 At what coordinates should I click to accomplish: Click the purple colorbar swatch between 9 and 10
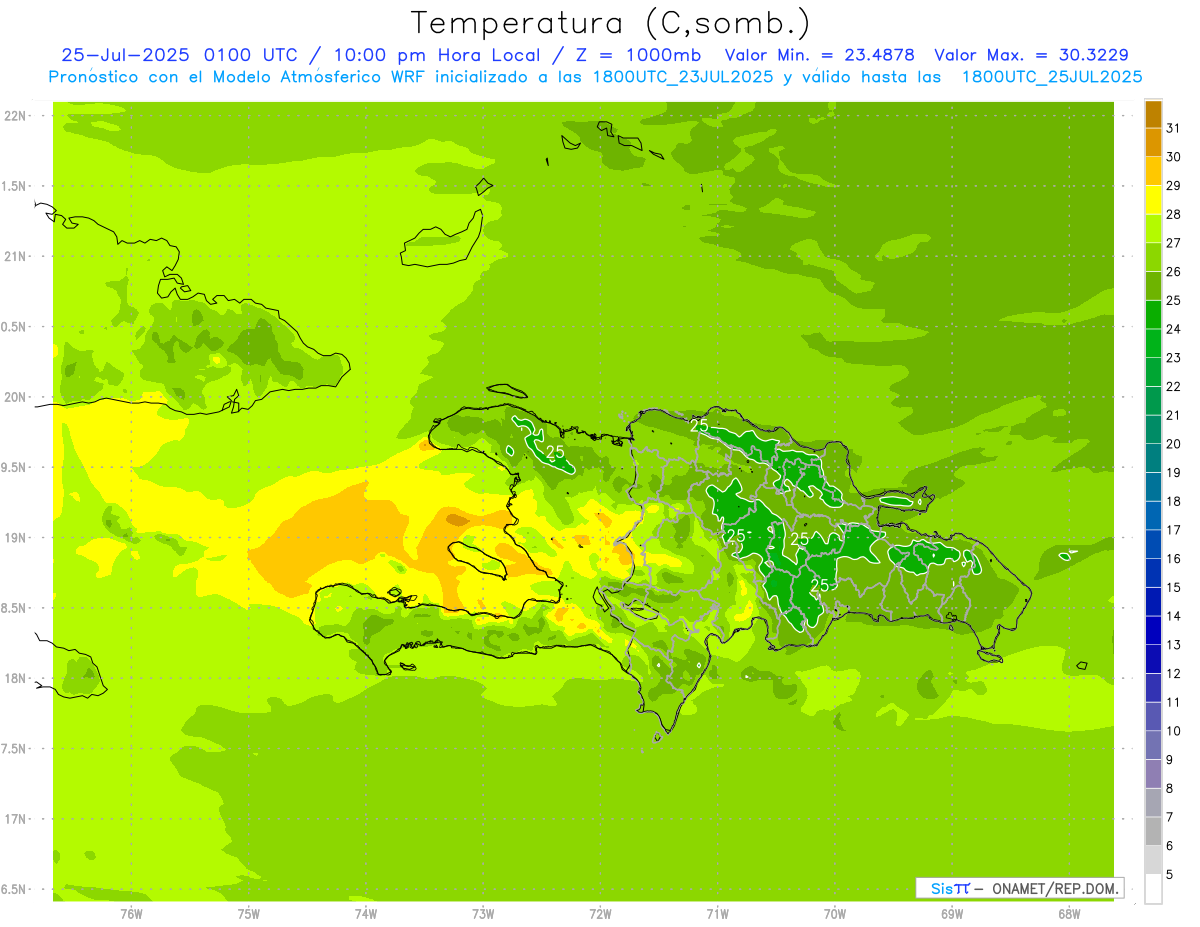point(1153,745)
